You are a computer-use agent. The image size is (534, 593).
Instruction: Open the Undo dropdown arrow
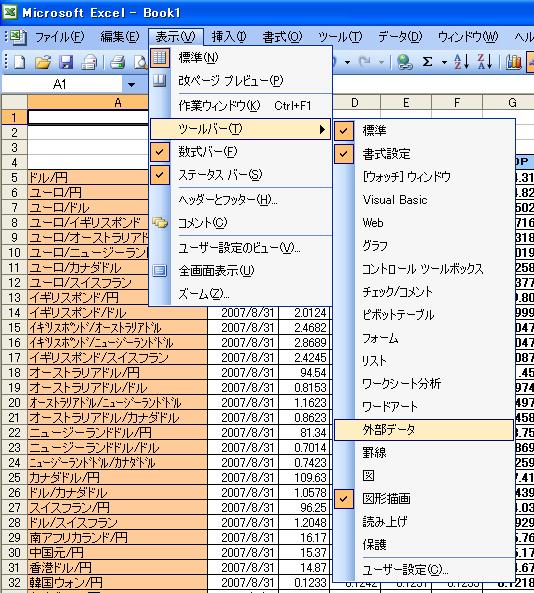pyautogui.click(x=347, y=62)
